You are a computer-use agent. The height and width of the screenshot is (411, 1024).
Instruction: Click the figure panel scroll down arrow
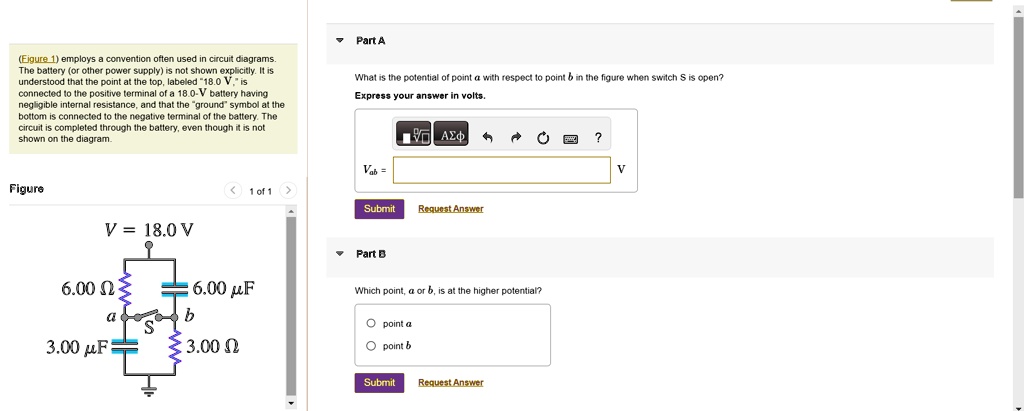click(291, 403)
